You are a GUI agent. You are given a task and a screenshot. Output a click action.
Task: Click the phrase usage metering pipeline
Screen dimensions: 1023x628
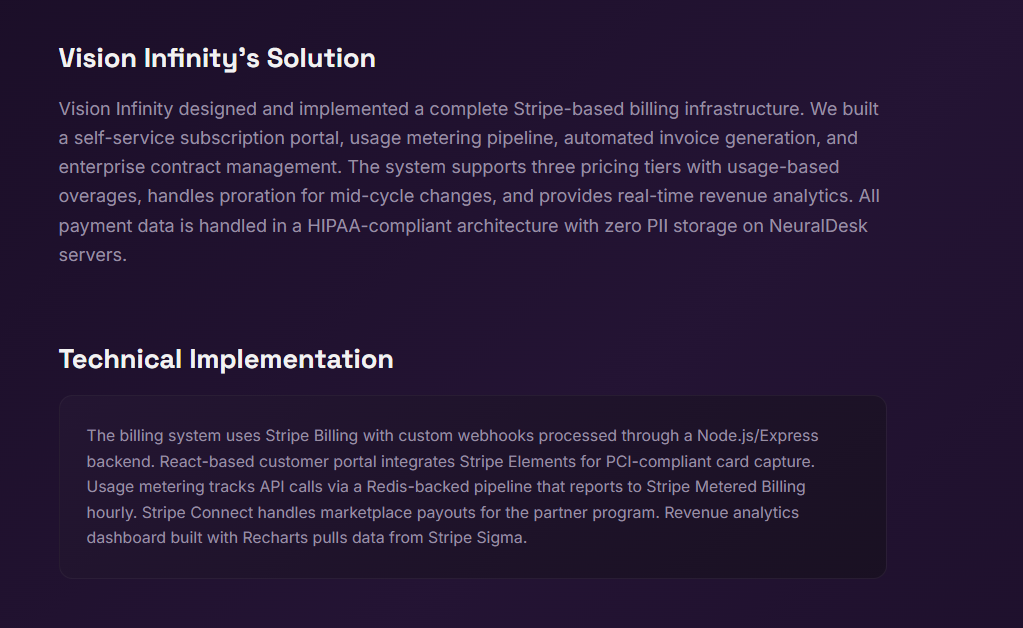[x=453, y=138]
